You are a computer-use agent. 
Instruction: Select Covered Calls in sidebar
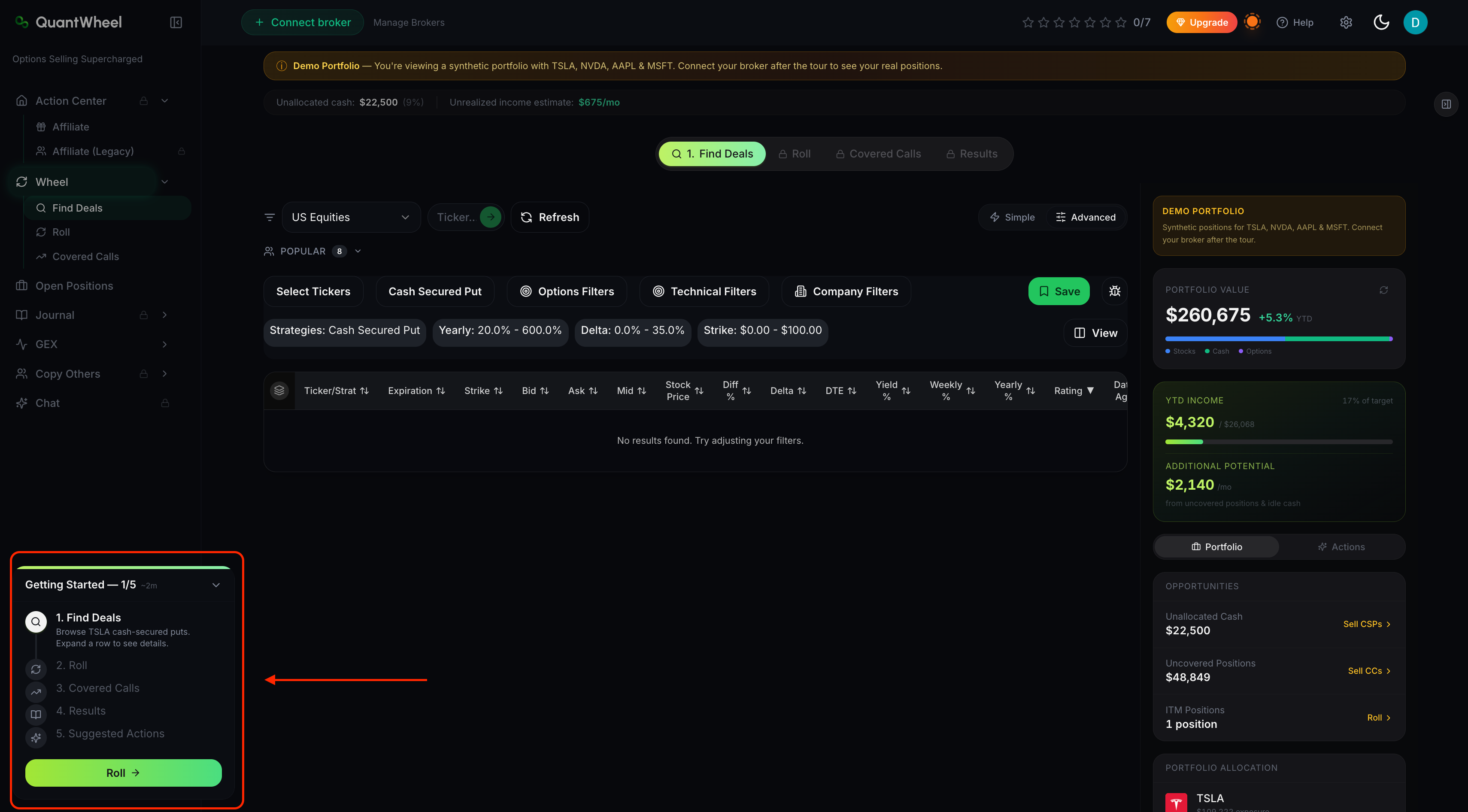pyautogui.click(x=85, y=256)
